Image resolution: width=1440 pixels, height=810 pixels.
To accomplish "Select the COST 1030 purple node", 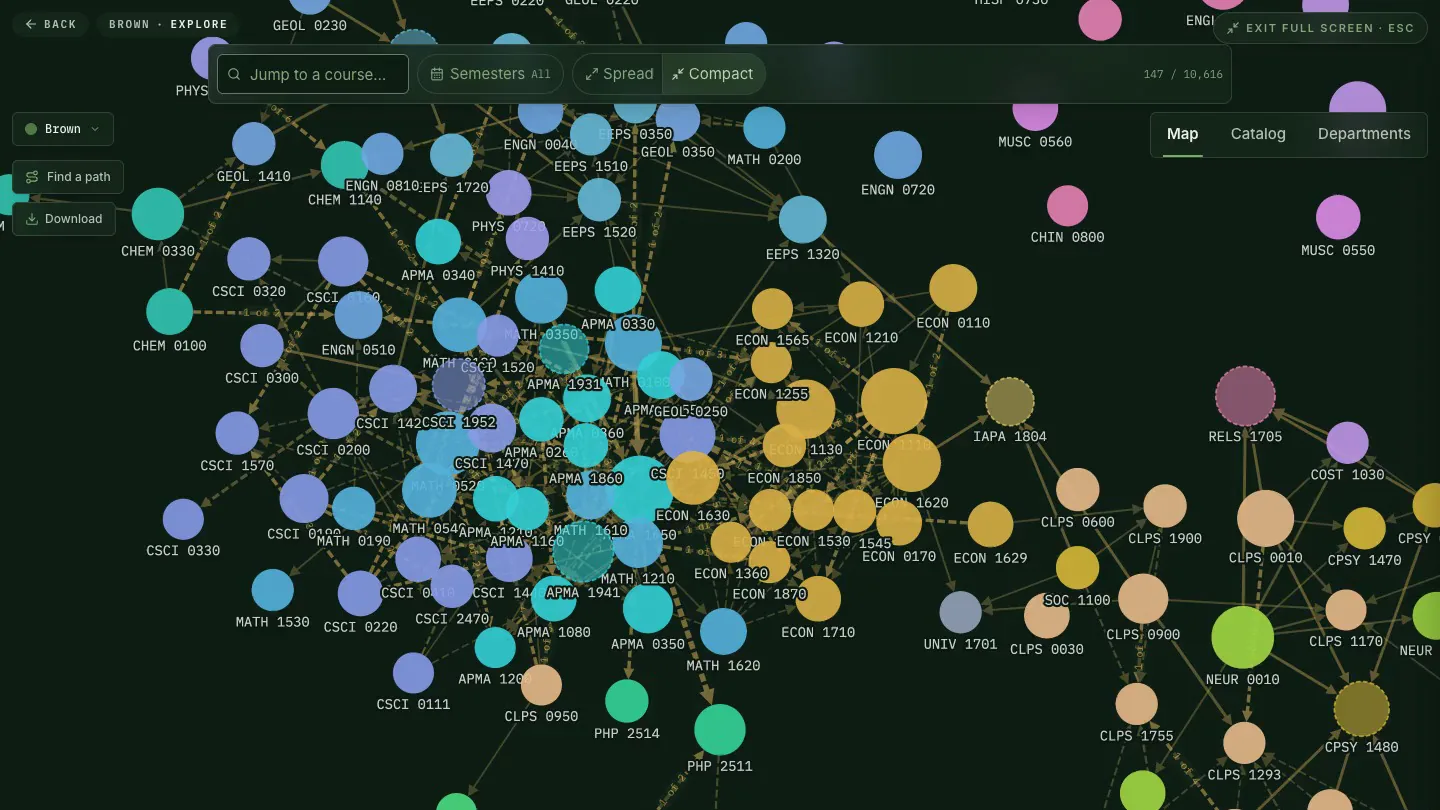I will coord(1347,443).
